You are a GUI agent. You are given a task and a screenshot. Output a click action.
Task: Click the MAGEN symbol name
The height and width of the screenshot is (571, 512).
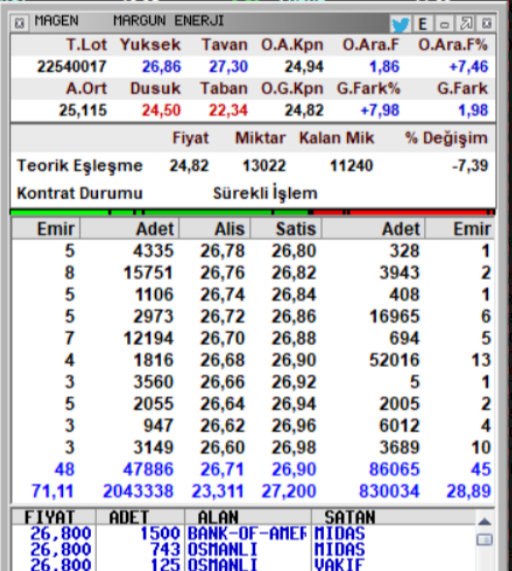pyautogui.click(x=56, y=21)
